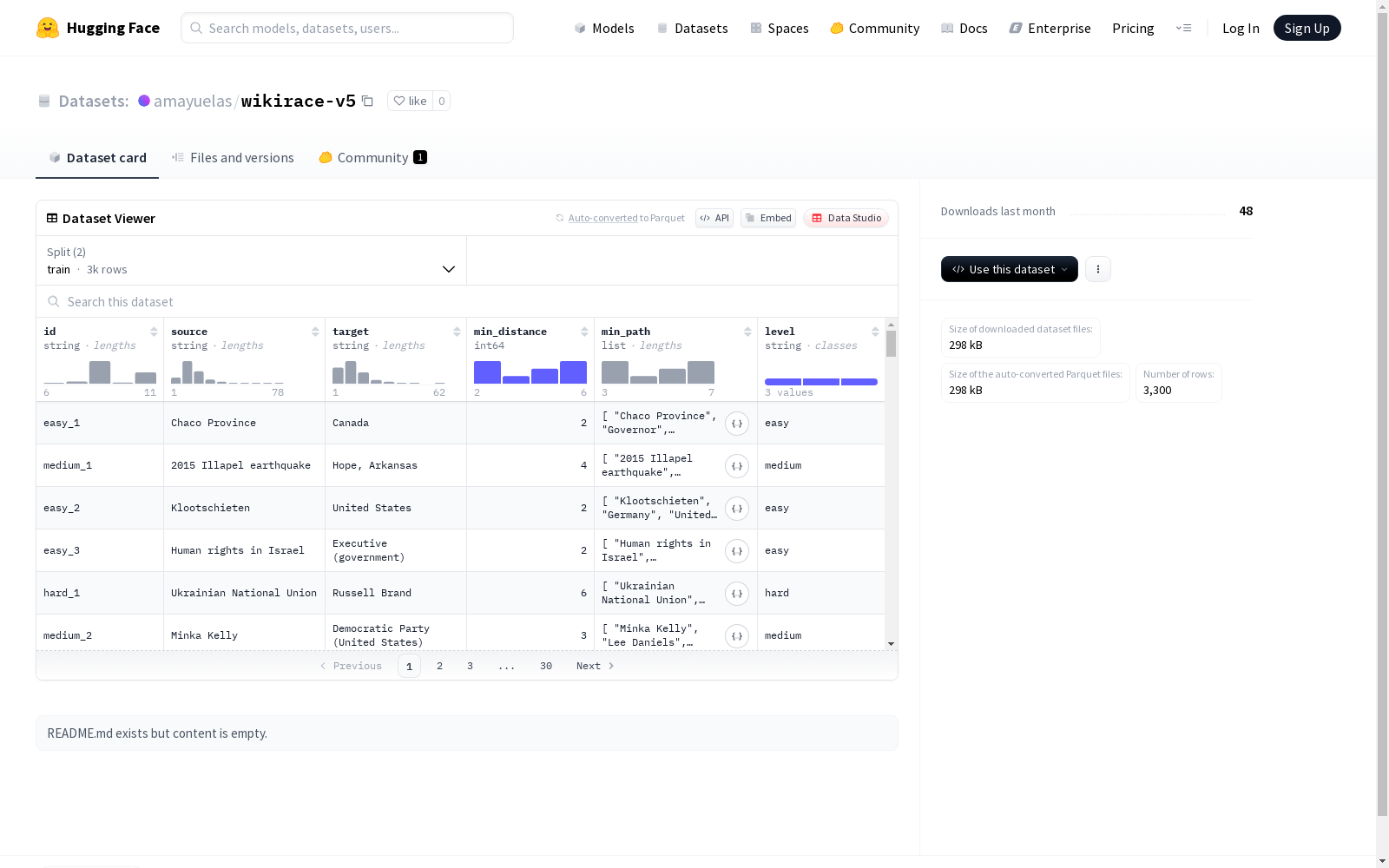Go to the Pricing page
The image size is (1389, 868).
click(1133, 28)
